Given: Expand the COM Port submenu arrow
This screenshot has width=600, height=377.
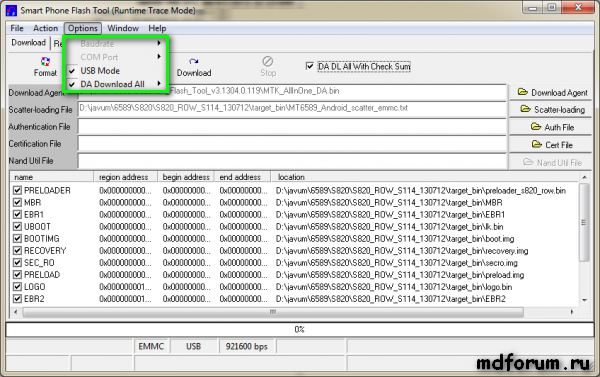Looking at the screenshot, I should coord(159,57).
